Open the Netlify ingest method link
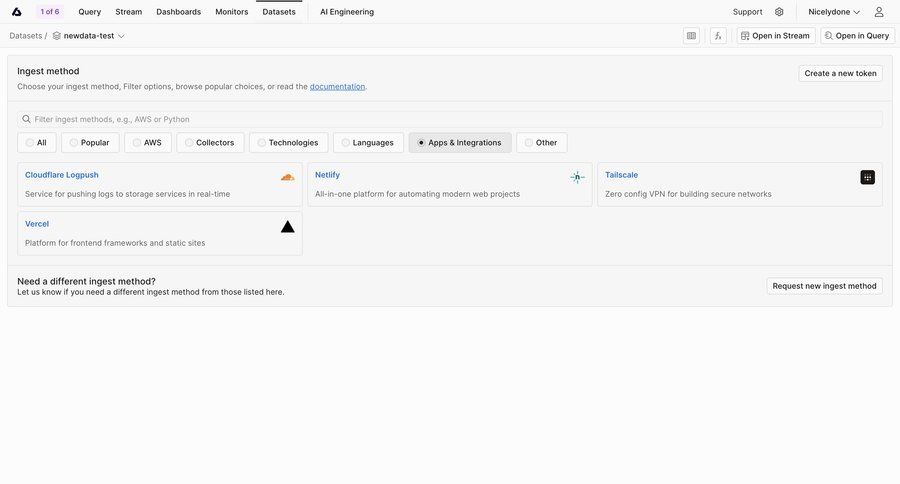This screenshot has width=900, height=484. click(x=327, y=175)
